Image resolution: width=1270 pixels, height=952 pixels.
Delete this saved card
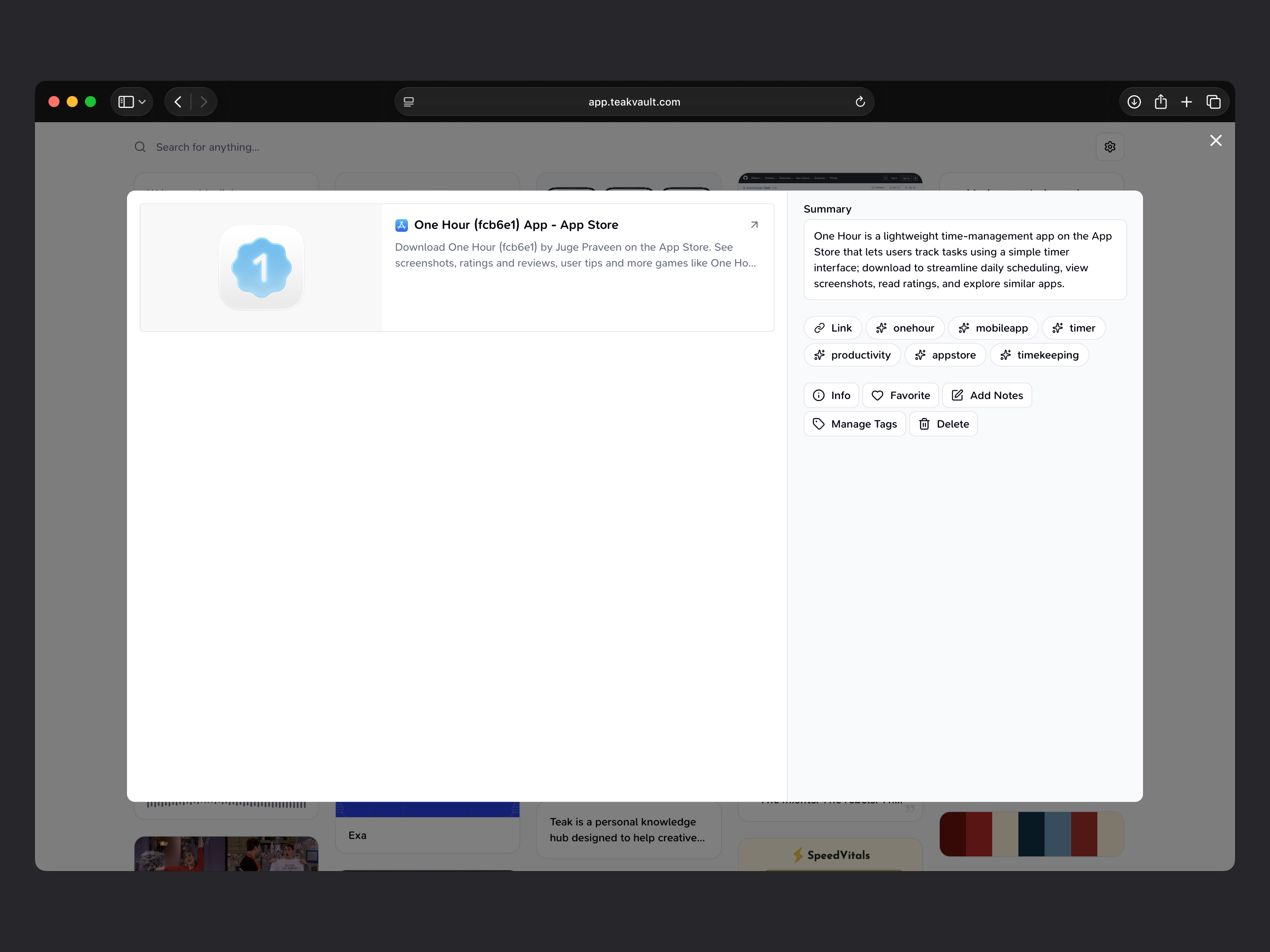point(943,424)
